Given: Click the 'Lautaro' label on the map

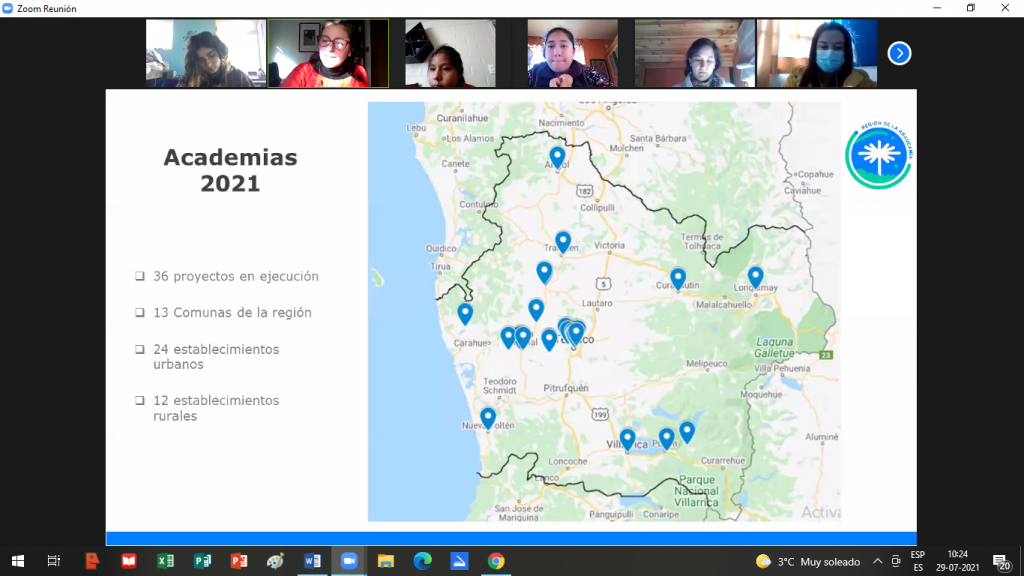Looking at the screenshot, I should pyautogui.click(x=597, y=303).
